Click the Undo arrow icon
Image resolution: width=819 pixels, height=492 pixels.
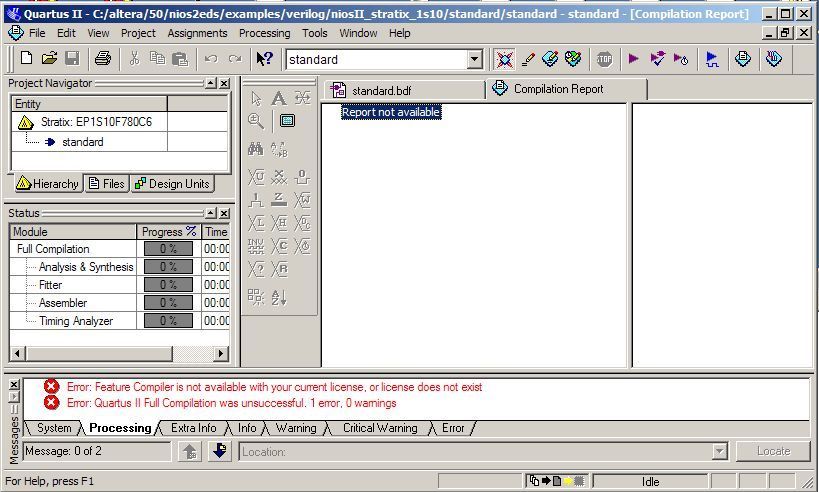211,58
